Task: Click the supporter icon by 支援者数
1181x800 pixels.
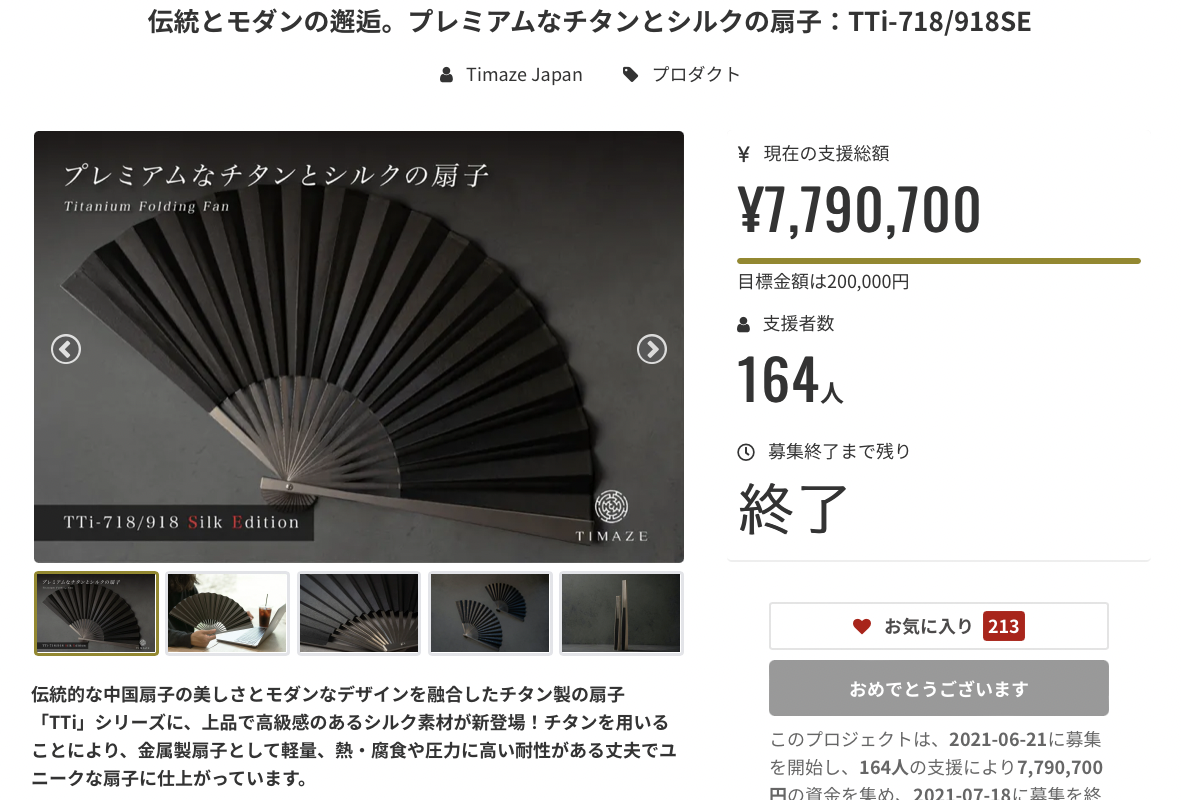Action: (x=743, y=325)
